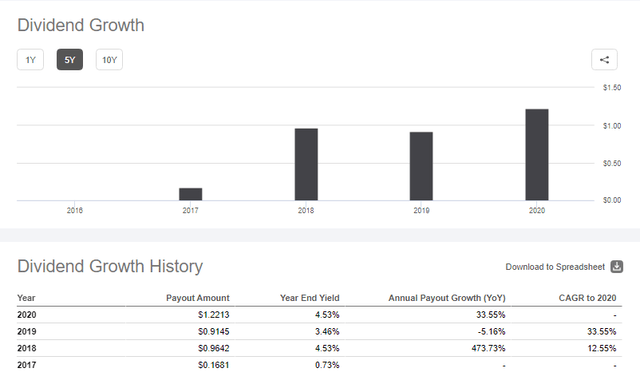The height and width of the screenshot is (388, 640).
Task: Click the 2018 row year cell
Action: 27,348
